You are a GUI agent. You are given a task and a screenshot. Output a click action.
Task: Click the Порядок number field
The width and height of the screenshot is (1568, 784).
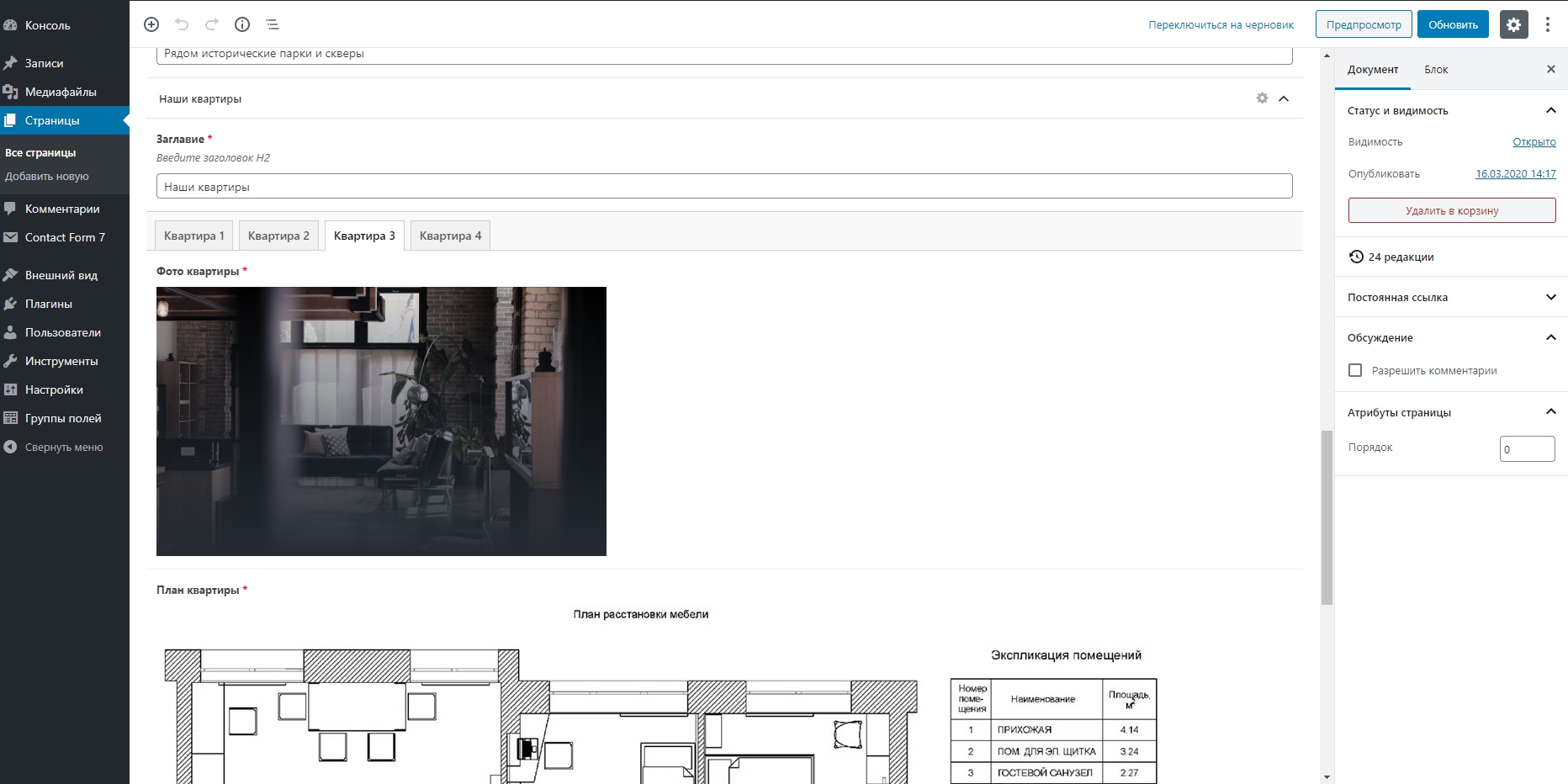click(x=1527, y=448)
